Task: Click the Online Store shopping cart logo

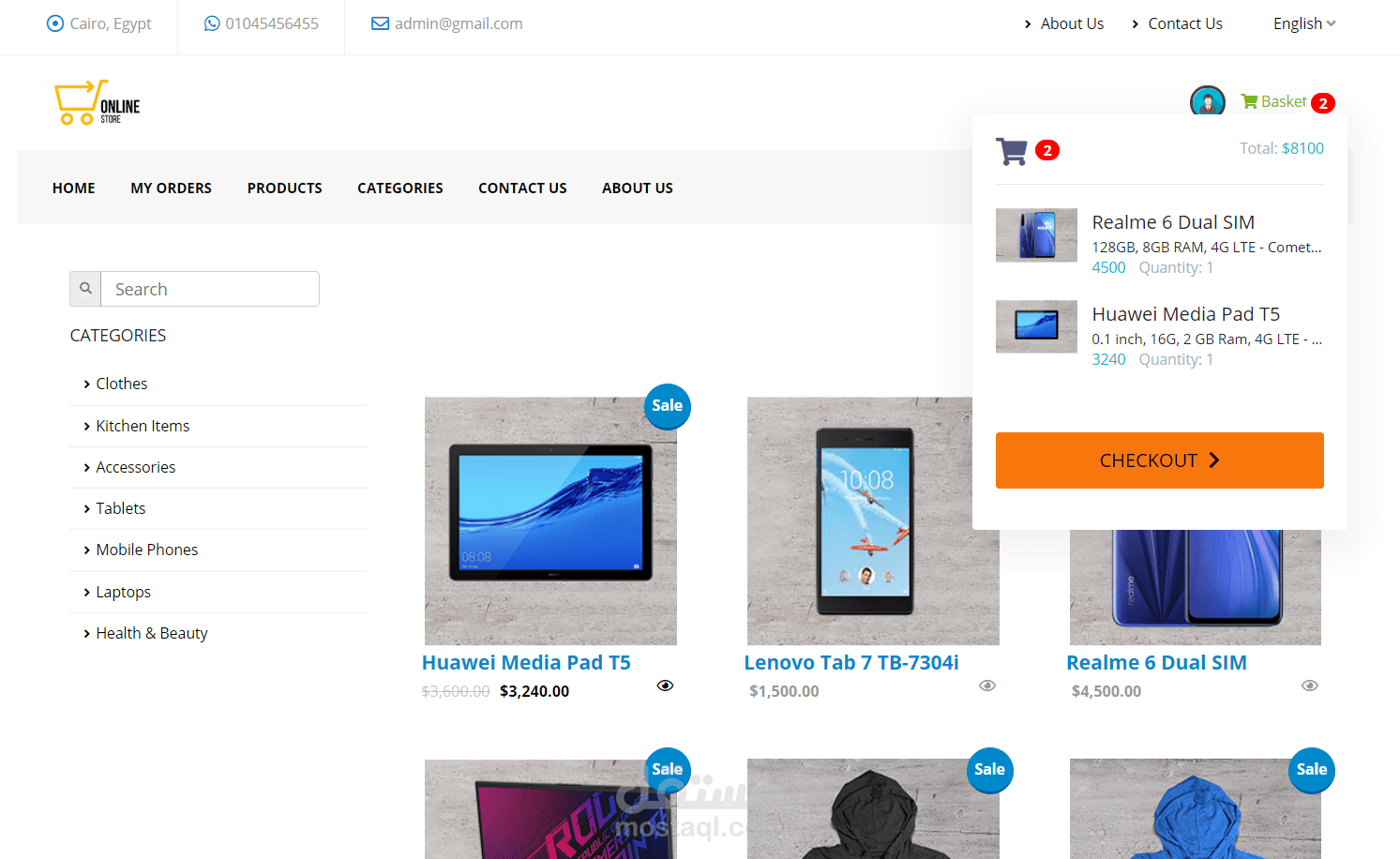Action: (96, 102)
